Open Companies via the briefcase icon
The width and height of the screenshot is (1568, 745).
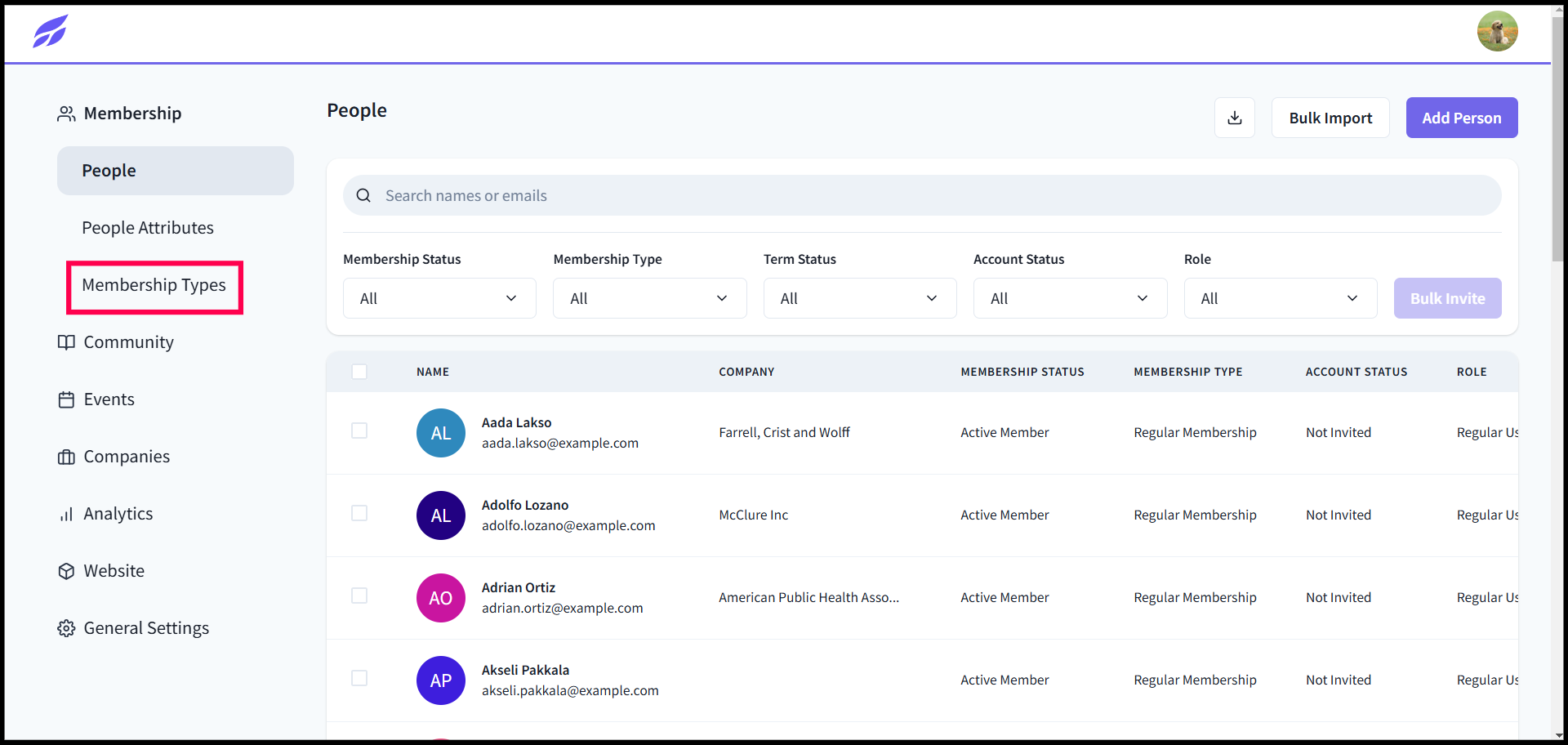click(x=66, y=457)
